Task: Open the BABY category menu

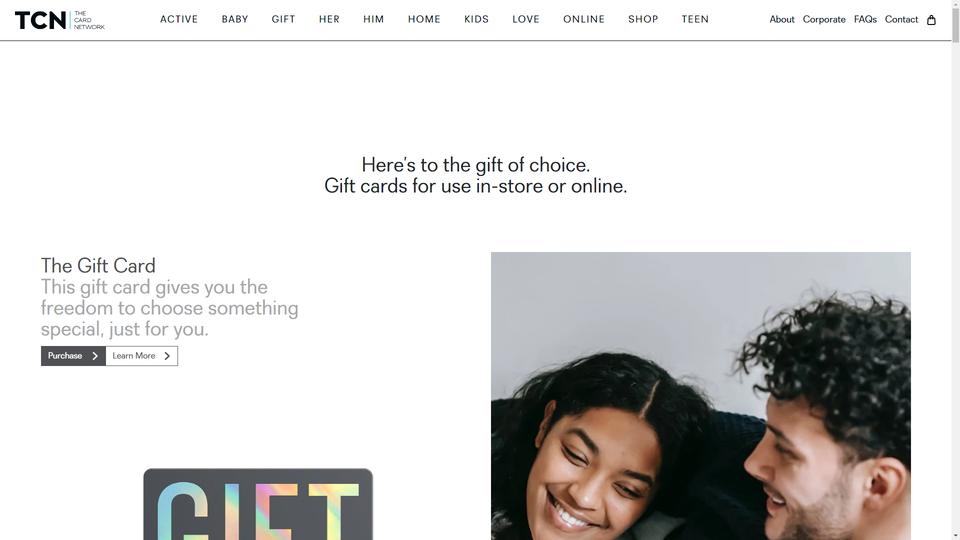Action: 235,20
